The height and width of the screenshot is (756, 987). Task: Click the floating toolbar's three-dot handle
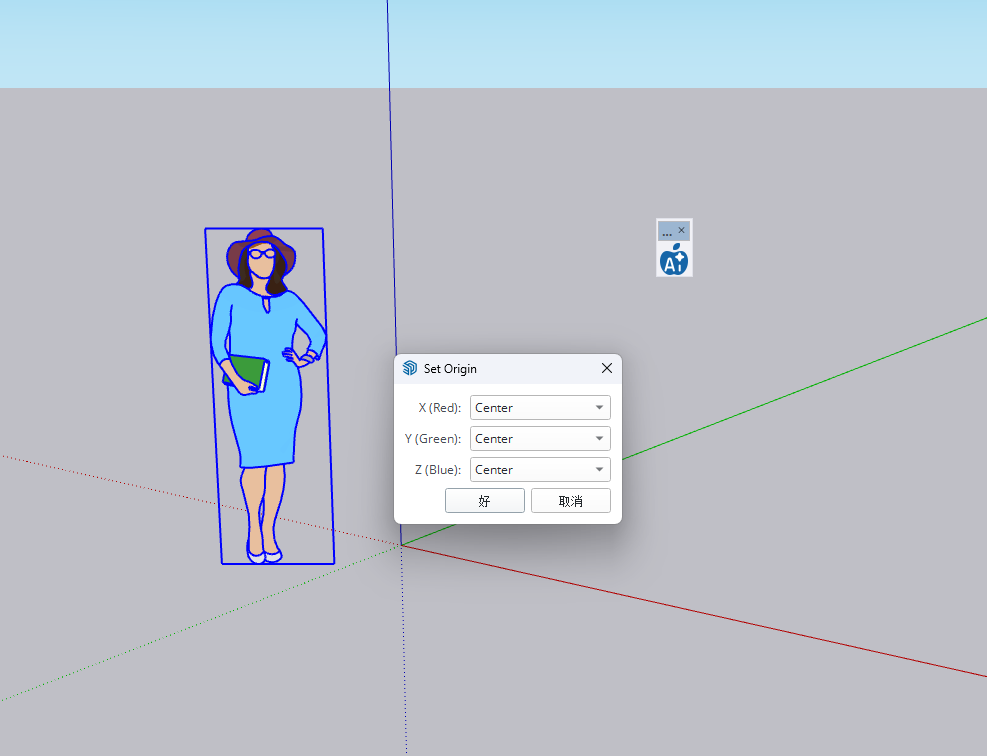click(667, 231)
